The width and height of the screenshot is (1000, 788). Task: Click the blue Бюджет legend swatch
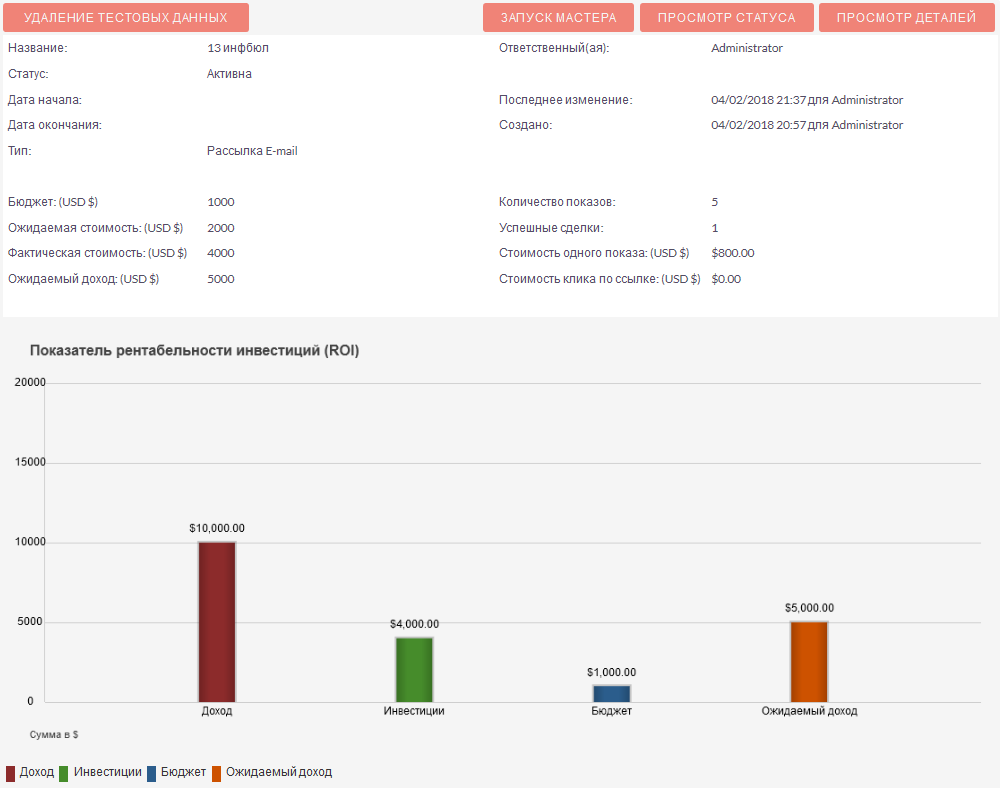coord(152,773)
